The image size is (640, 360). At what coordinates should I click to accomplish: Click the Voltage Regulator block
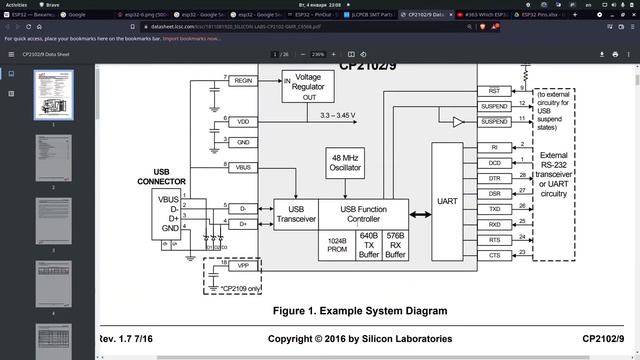point(308,86)
